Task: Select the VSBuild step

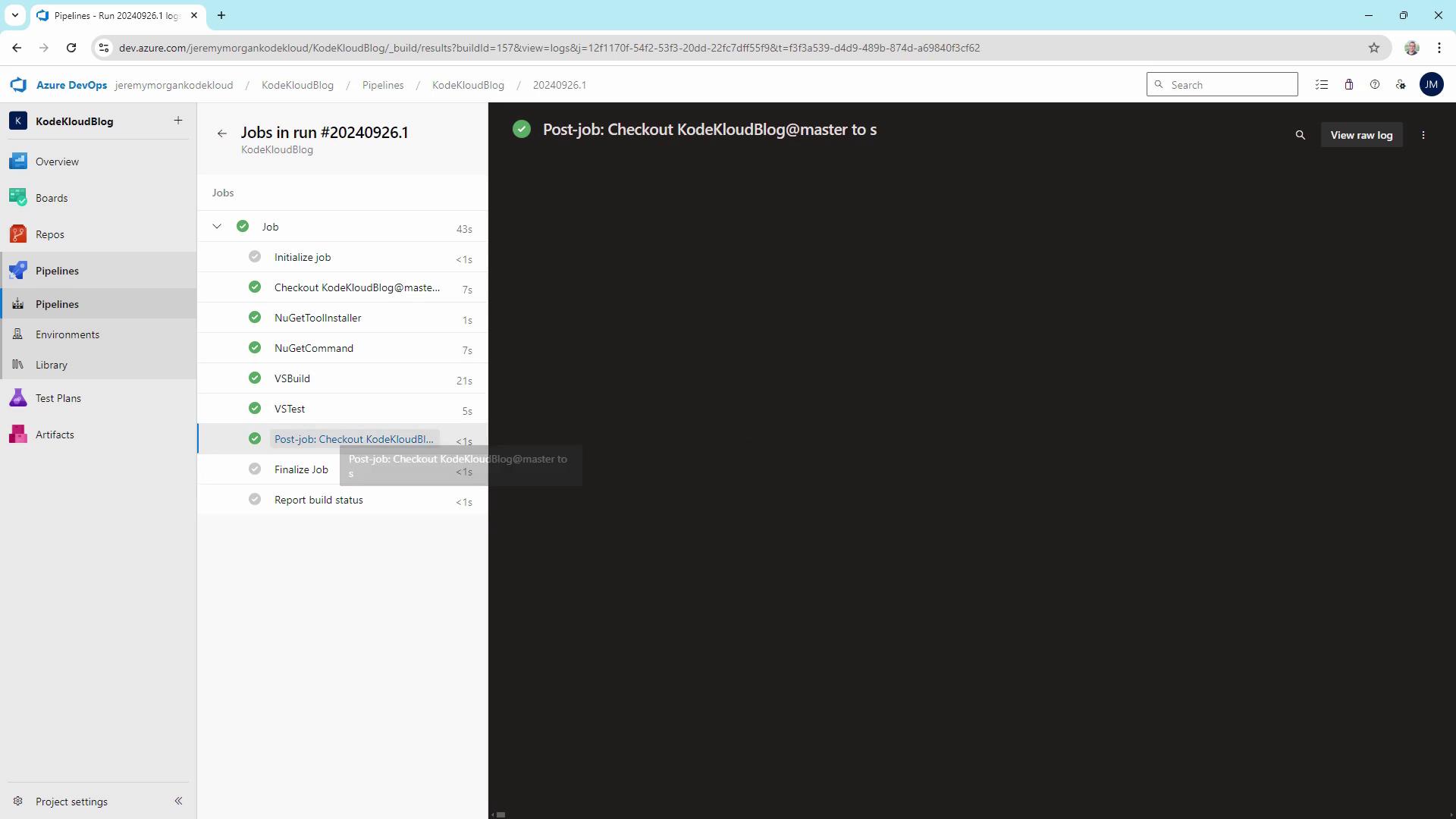Action: (343, 378)
